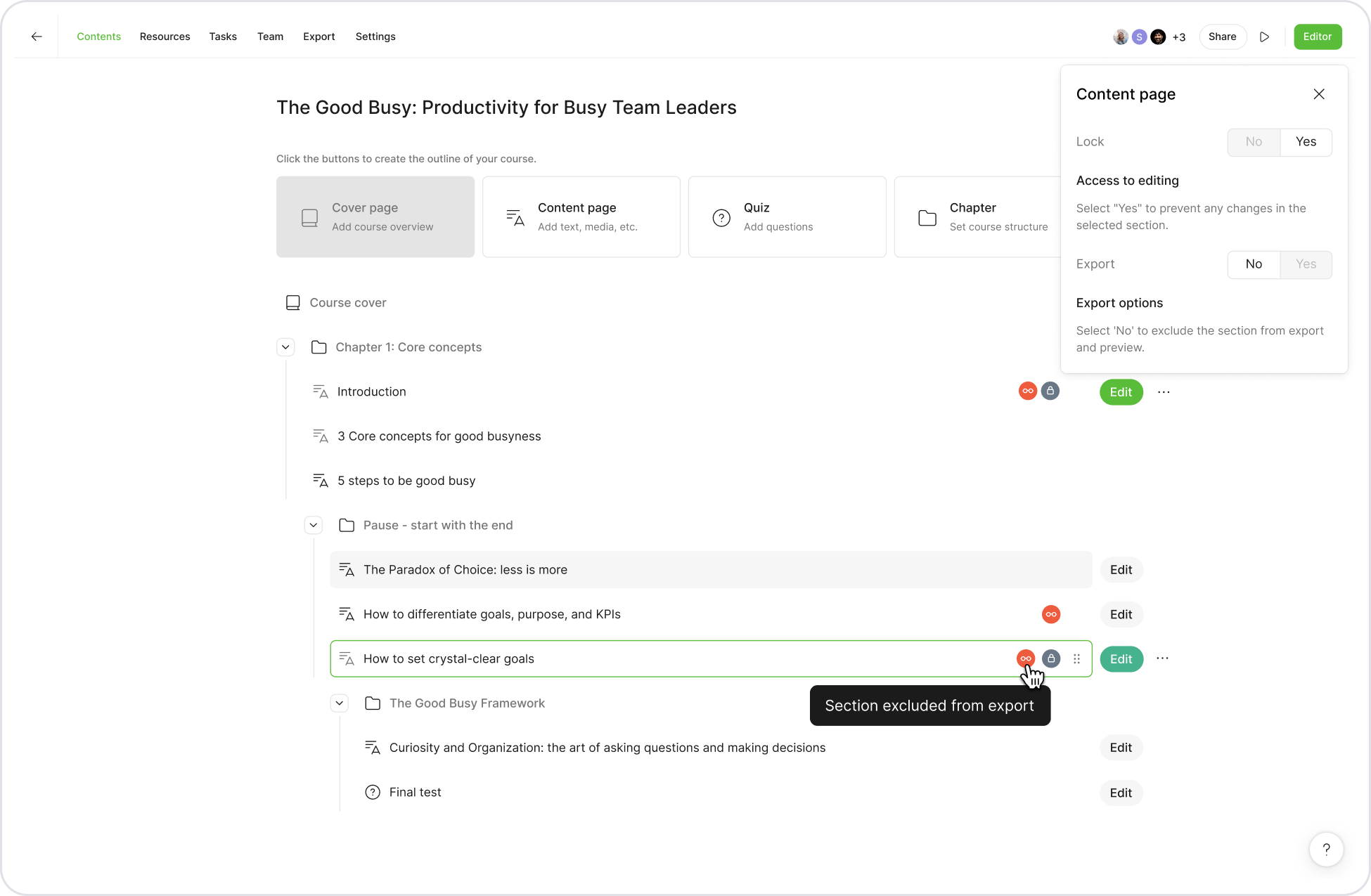Click the Share button
This screenshot has width=1371, height=896.
[1222, 37]
